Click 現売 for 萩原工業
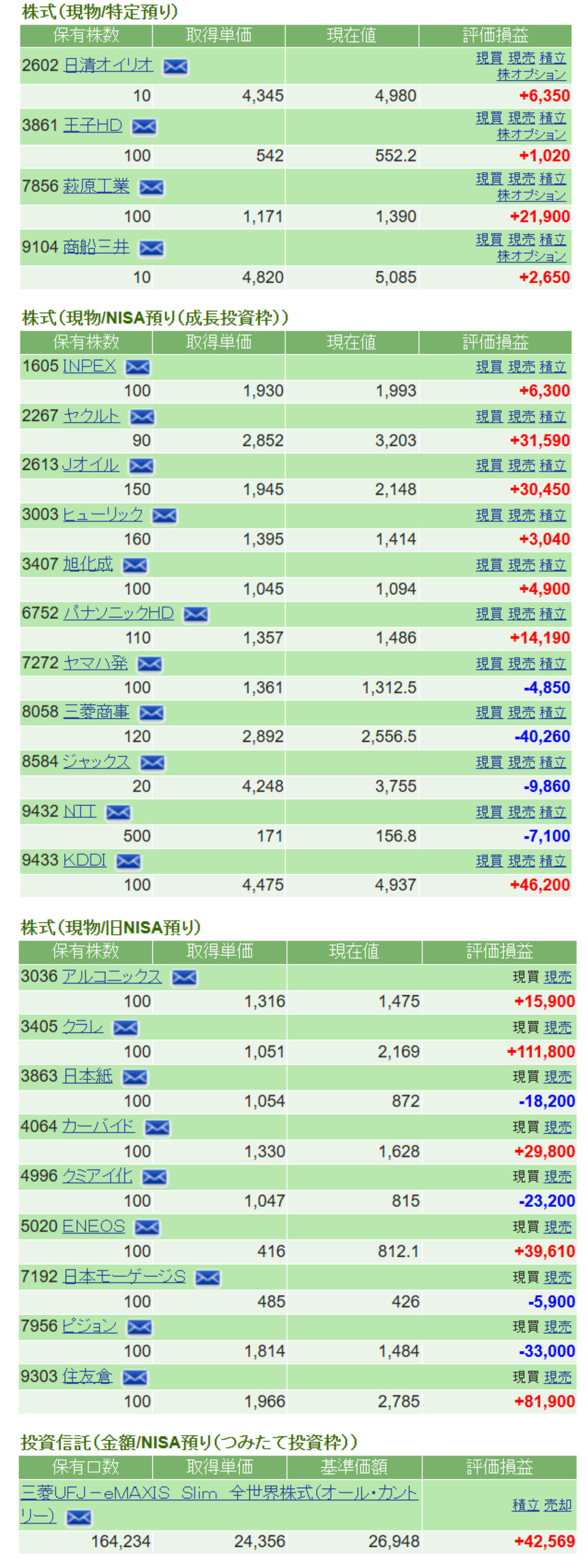This screenshot has width=588, height=1568. coord(521,178)
